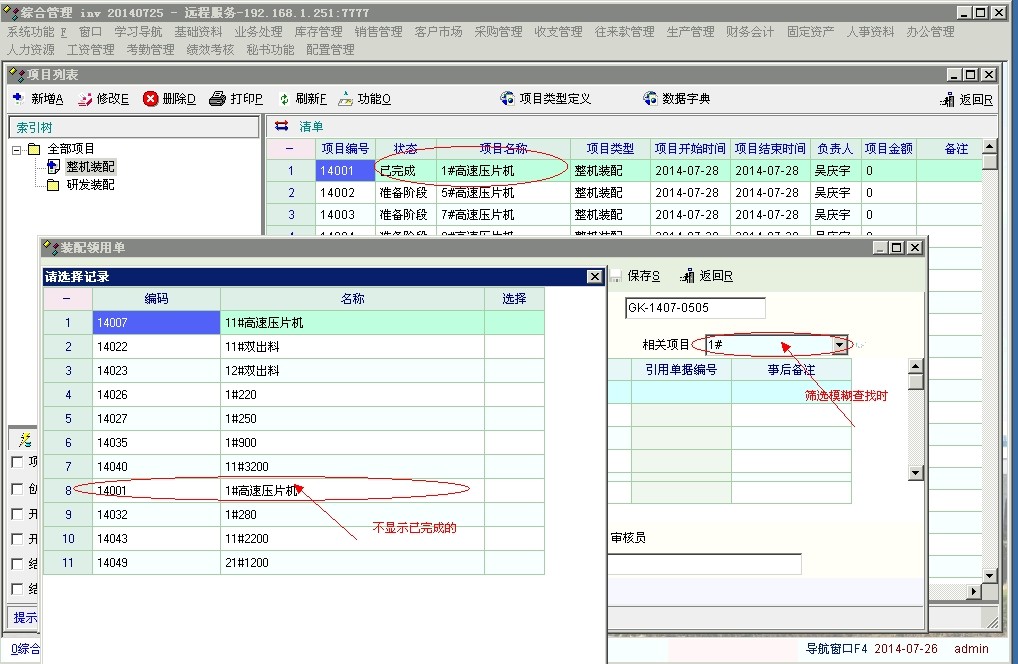
Task: Click the 修改E edit icon
Action: coord(85,99)
